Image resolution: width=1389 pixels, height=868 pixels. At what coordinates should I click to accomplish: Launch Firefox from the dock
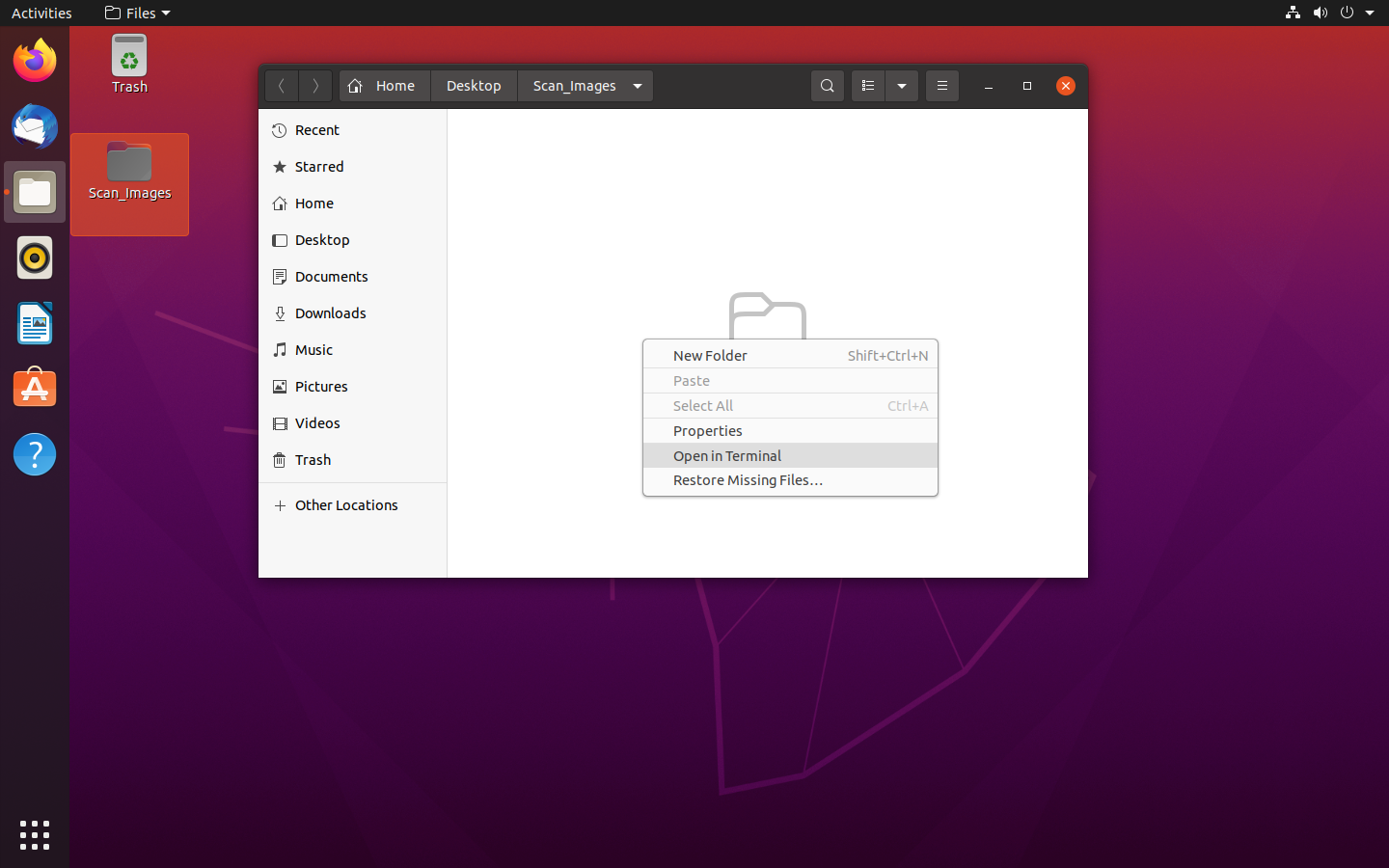(35, 61)
